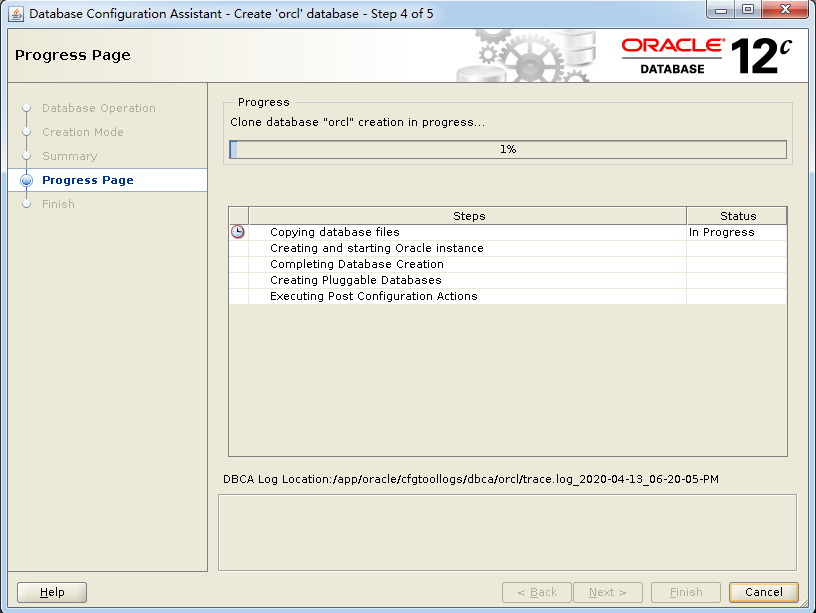Click the Cancel button
816x613 pixels.
pos(763,592)
